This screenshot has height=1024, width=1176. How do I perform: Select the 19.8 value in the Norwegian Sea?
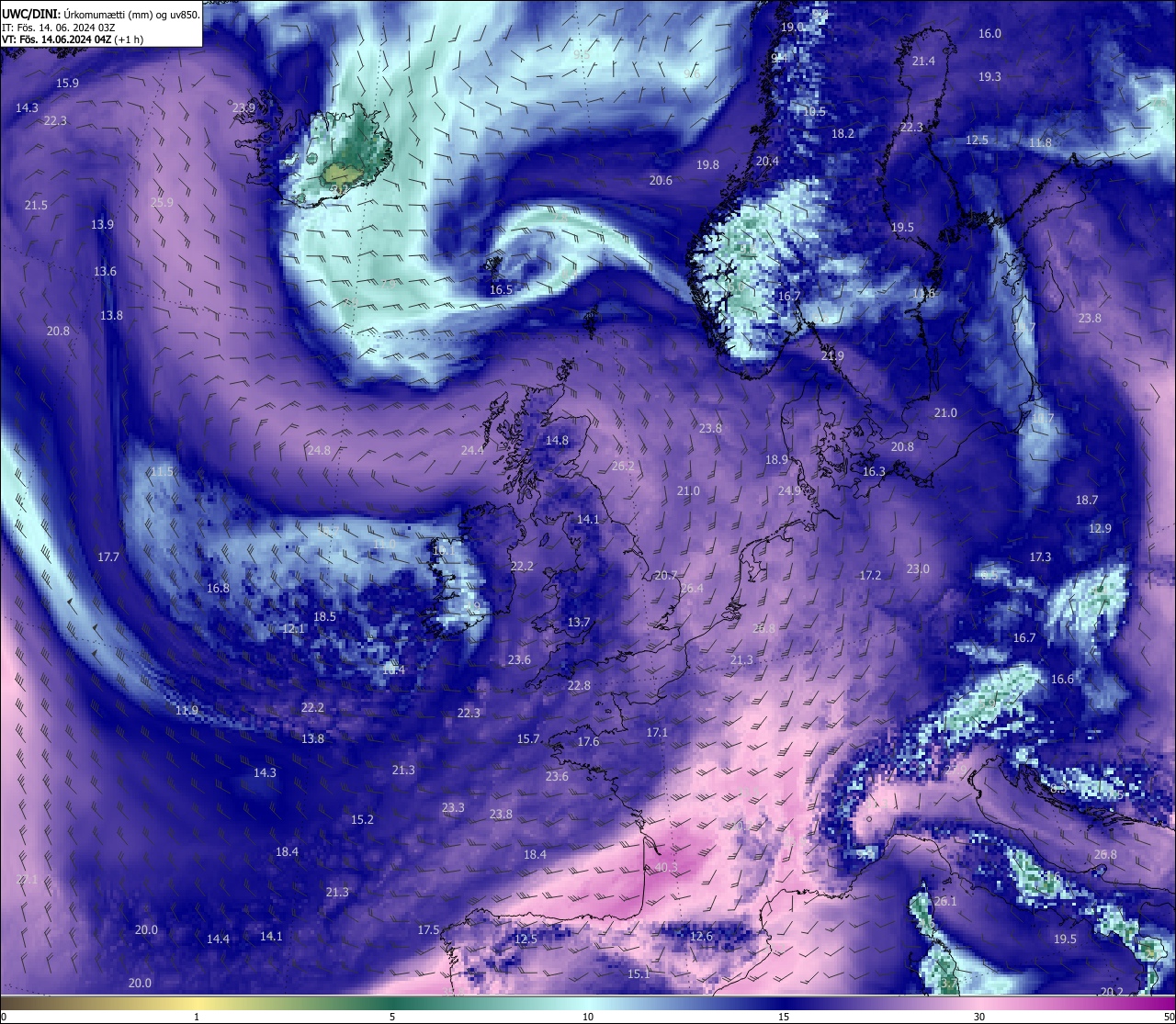point(707,164)
